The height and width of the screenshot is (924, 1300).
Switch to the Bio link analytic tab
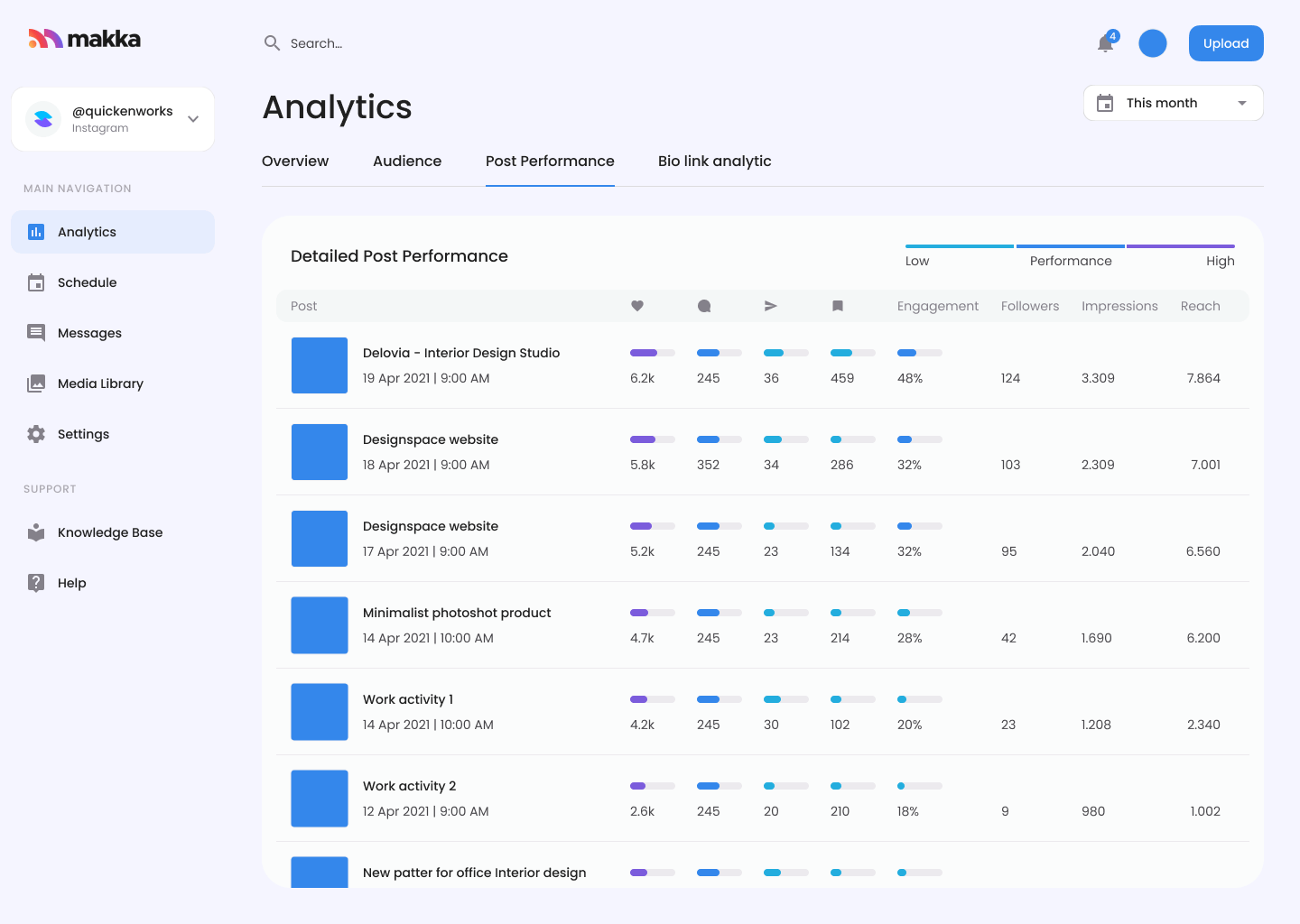tap(714, 161)
